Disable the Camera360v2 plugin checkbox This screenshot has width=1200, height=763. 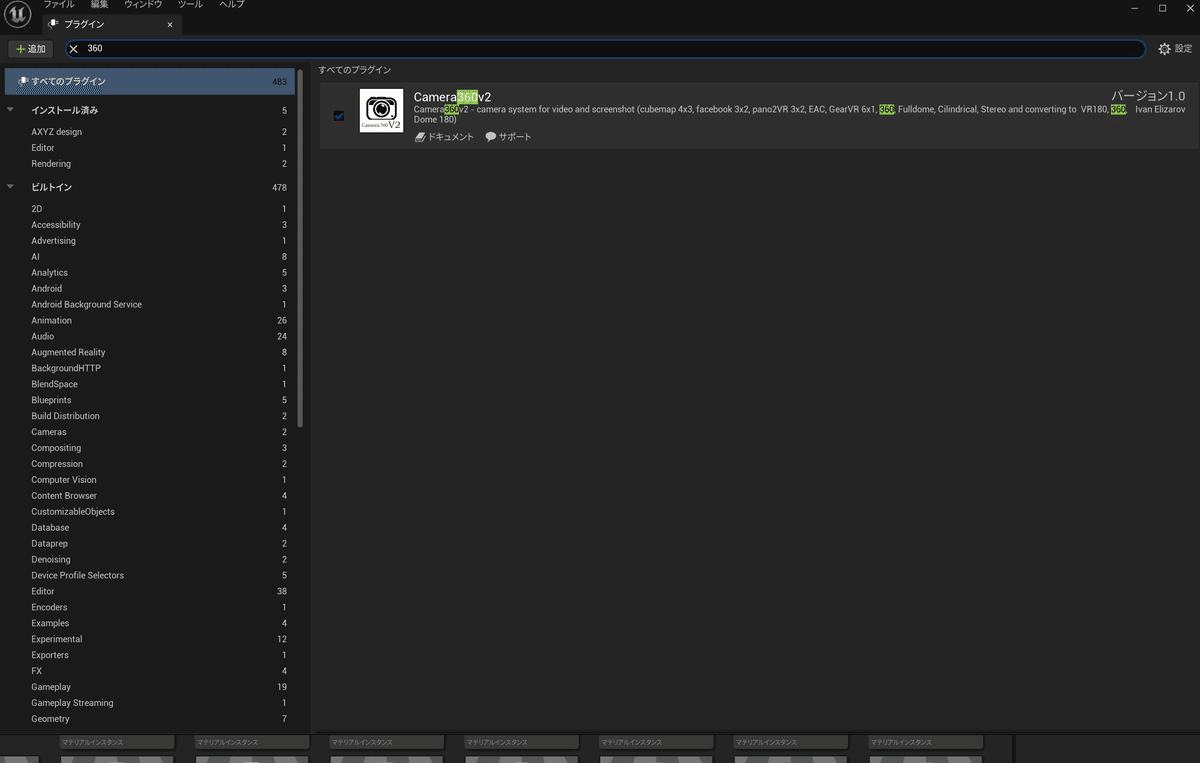click(339, 116)
